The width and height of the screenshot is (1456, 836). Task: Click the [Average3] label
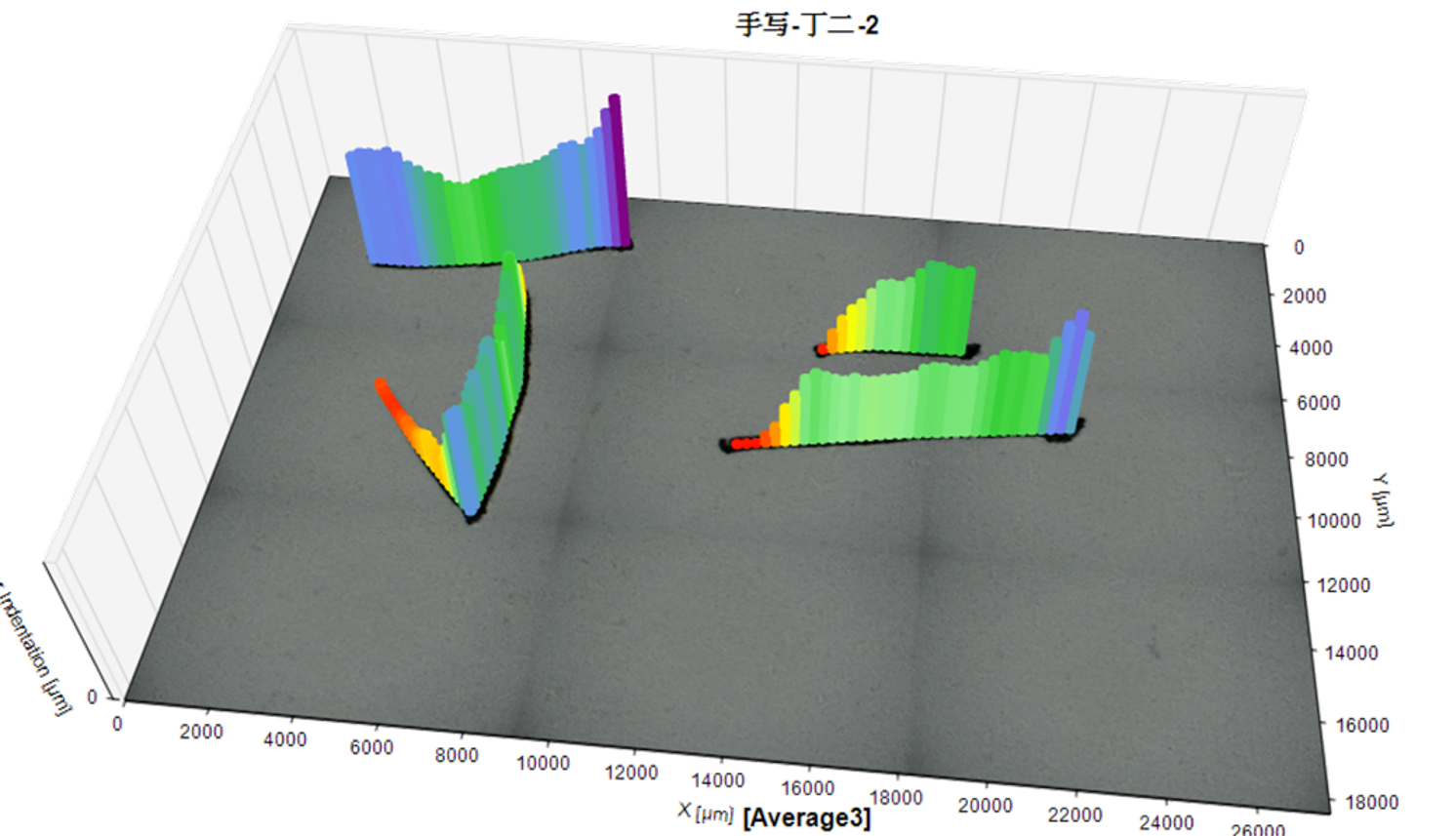[x=806, y=817]
